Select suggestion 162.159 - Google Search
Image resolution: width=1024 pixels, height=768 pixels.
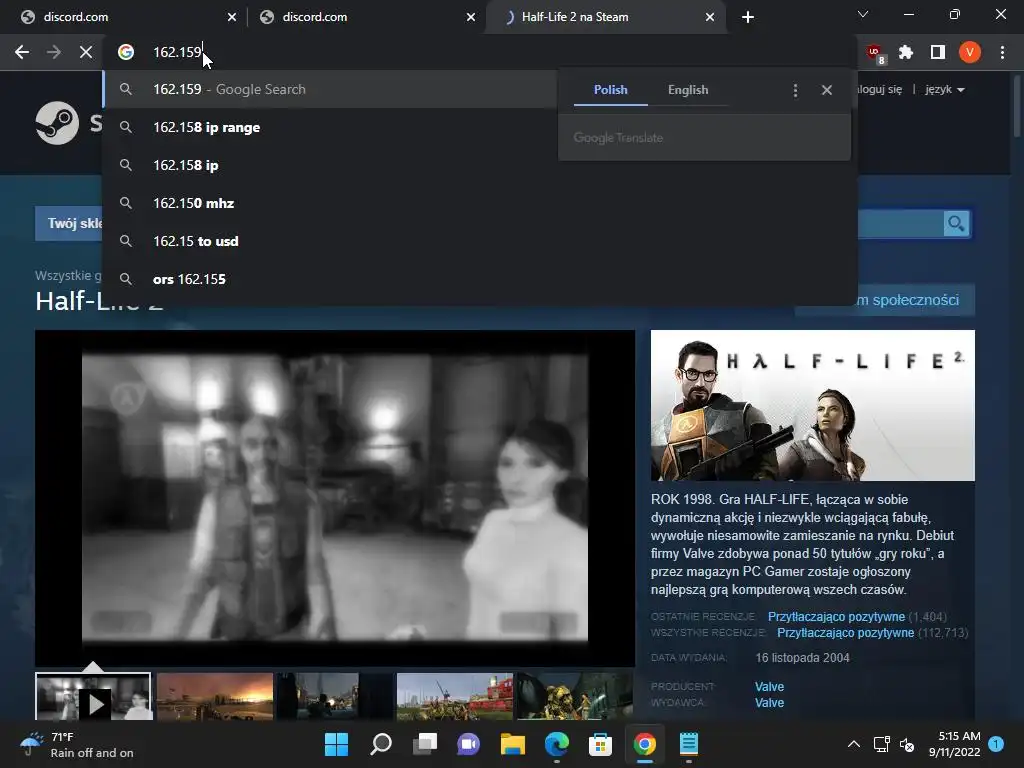(330, 89)
